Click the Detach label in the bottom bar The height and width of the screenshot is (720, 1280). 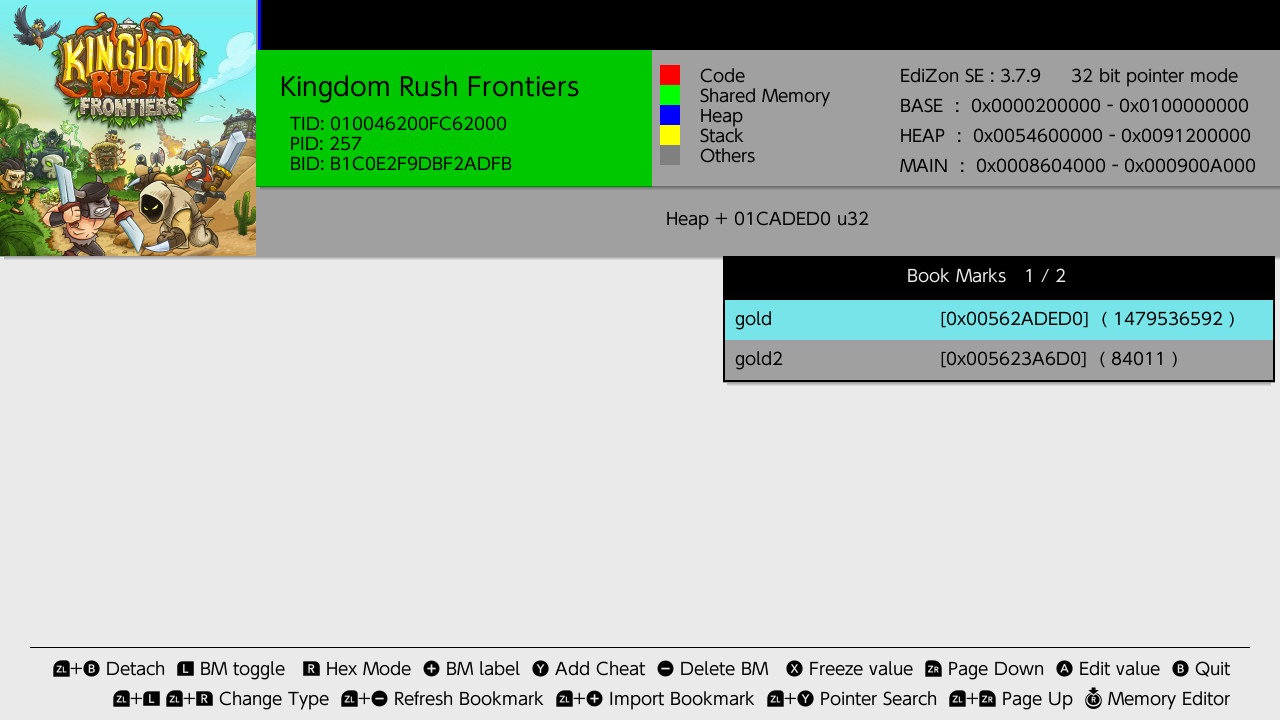[x=135, y=669]
